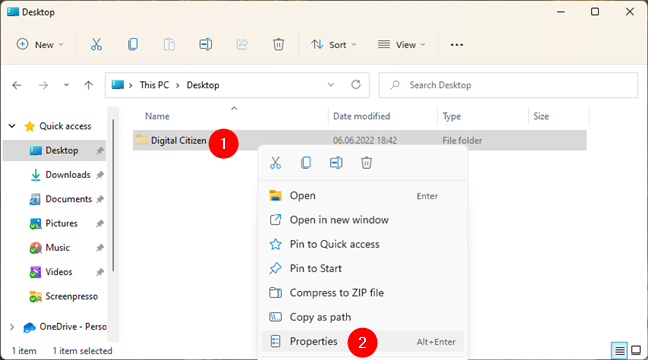The height and width of the screenshot is (360, 648).
Task: Click the Delete trash icon in the toolbar
Action: (278, 44)
